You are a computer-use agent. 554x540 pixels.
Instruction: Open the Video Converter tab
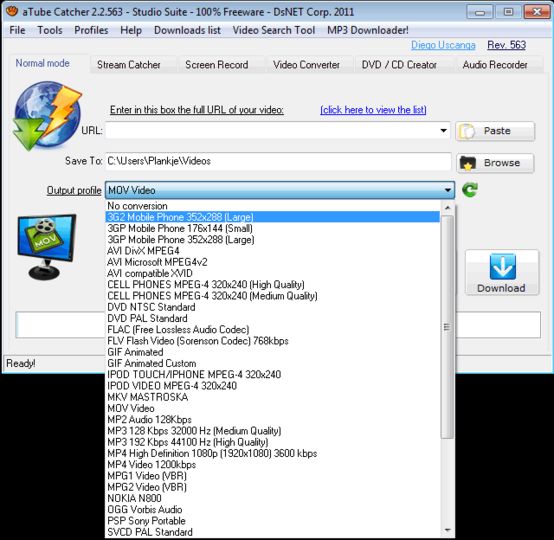(306, 65)
